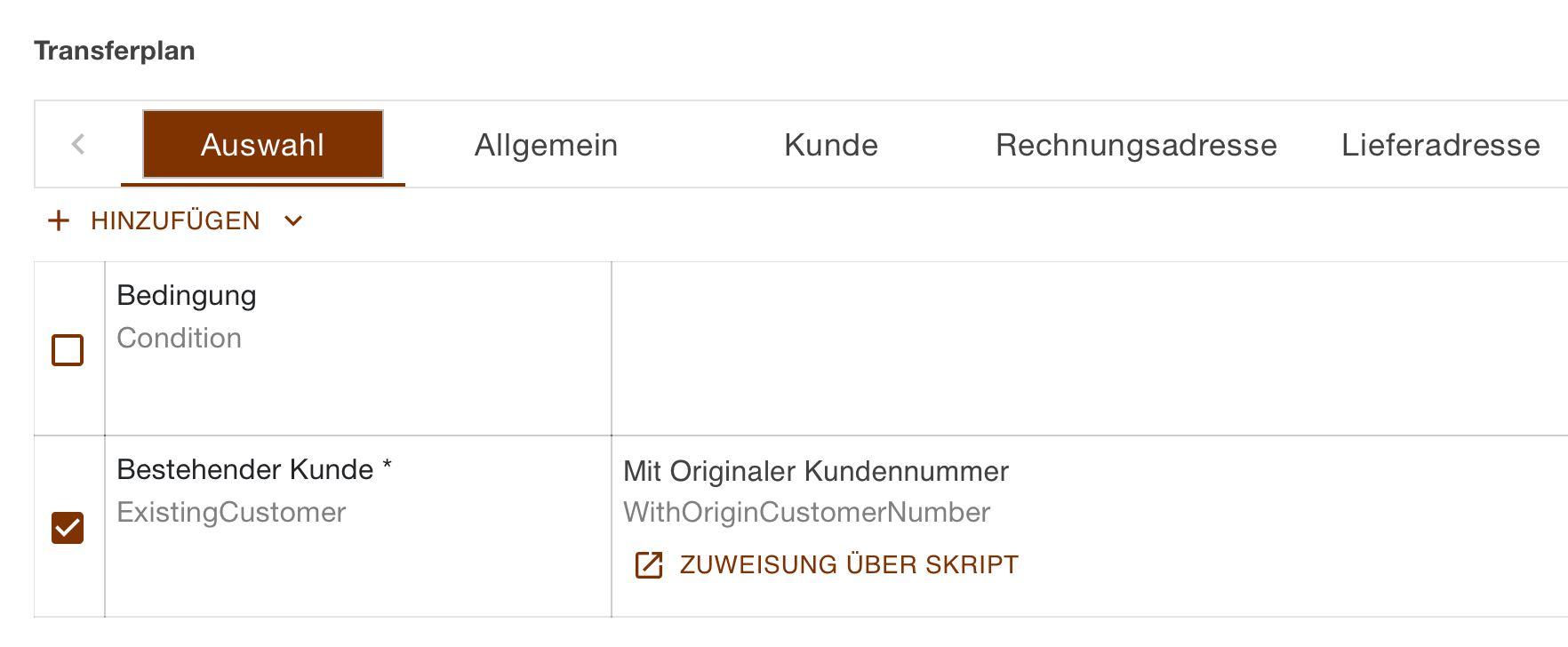Click the empty value cell for Bedingung

[1084, 348]
